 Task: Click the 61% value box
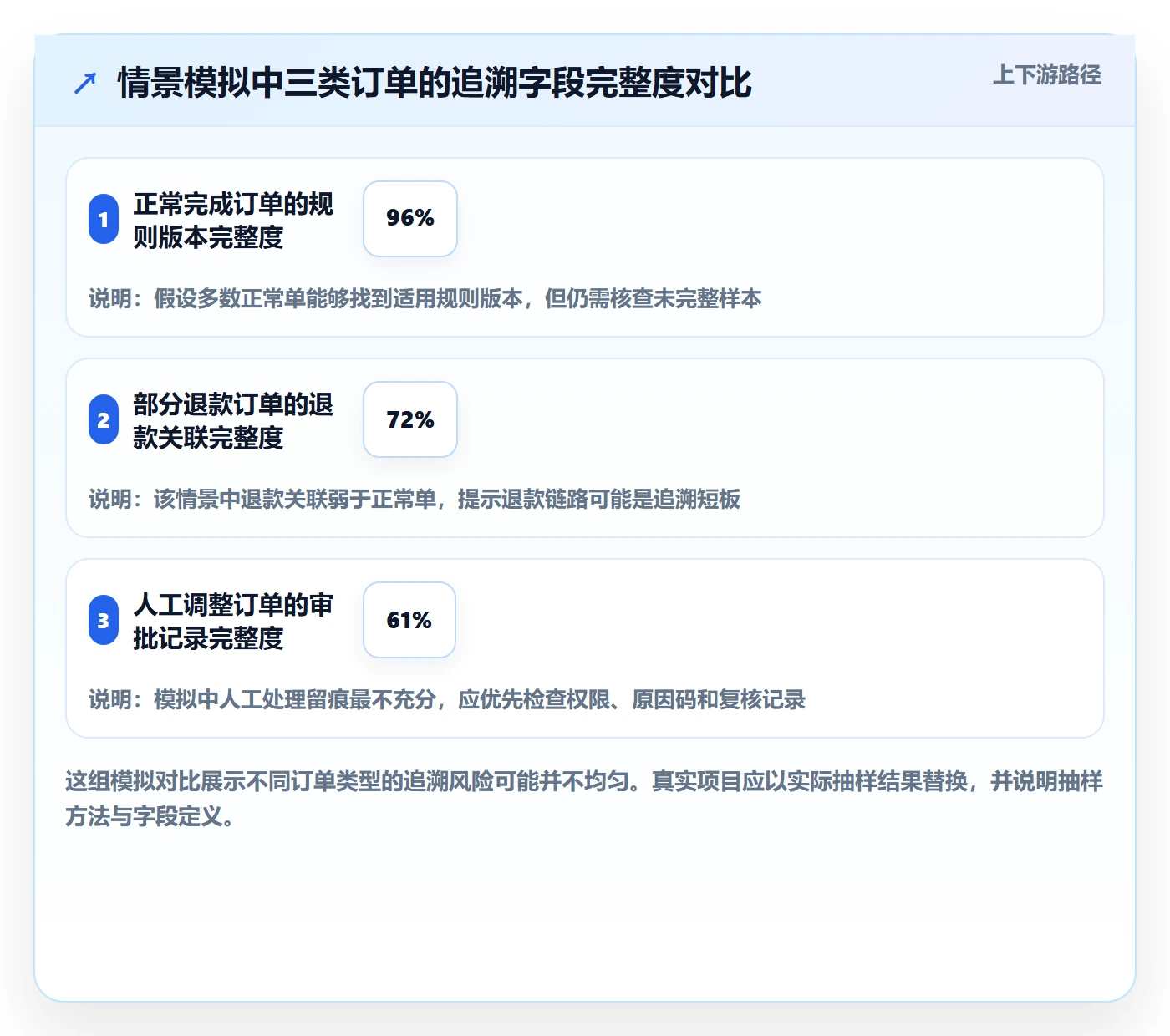pyautogui.click(x=409, y=620)
